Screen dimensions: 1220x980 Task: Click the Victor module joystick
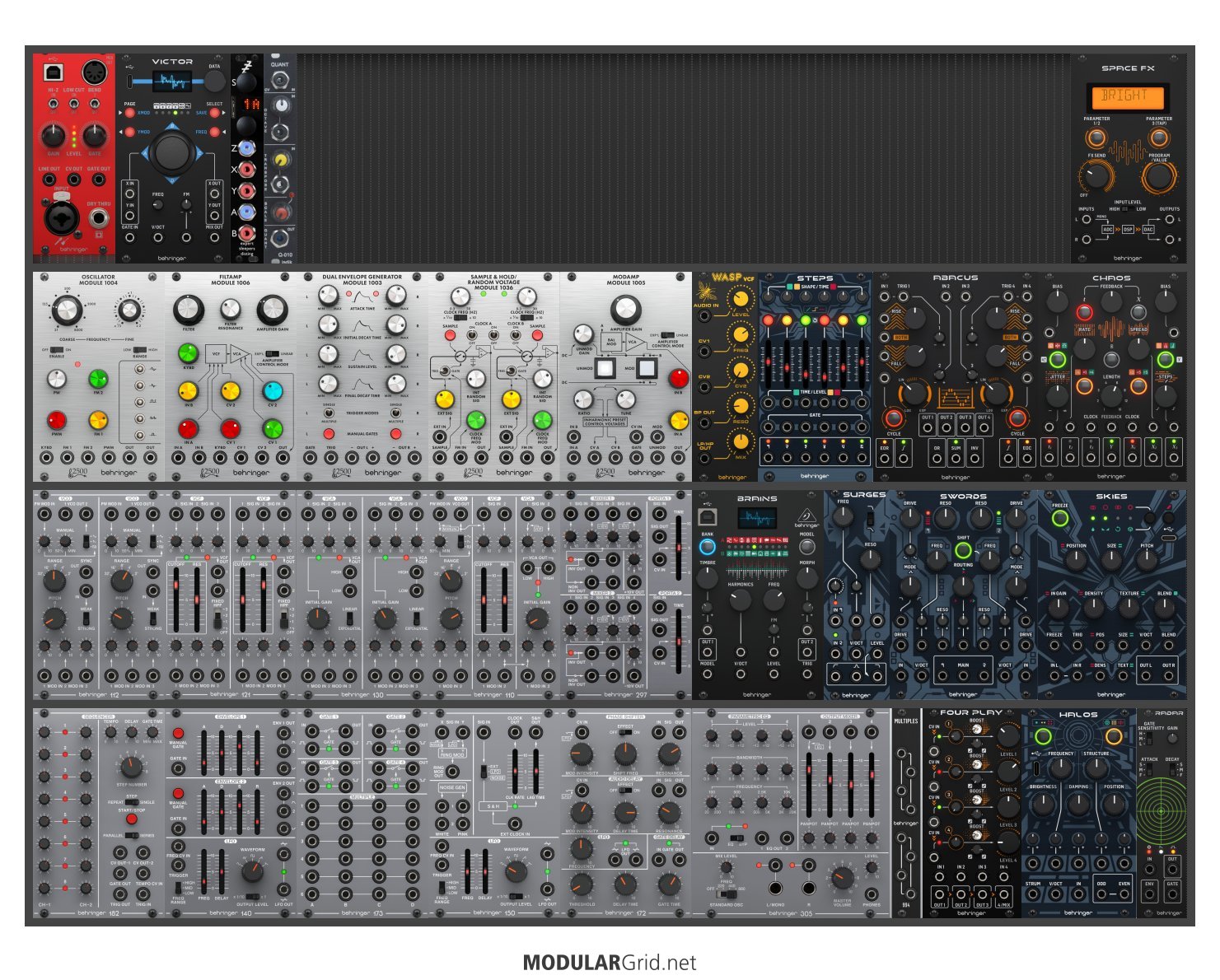pos(171,152)
